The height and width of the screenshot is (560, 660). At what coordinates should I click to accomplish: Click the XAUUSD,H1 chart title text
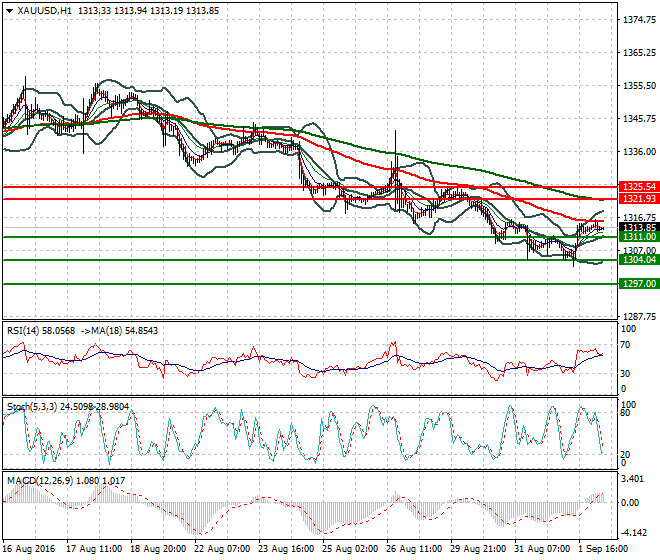coord(45,11)
